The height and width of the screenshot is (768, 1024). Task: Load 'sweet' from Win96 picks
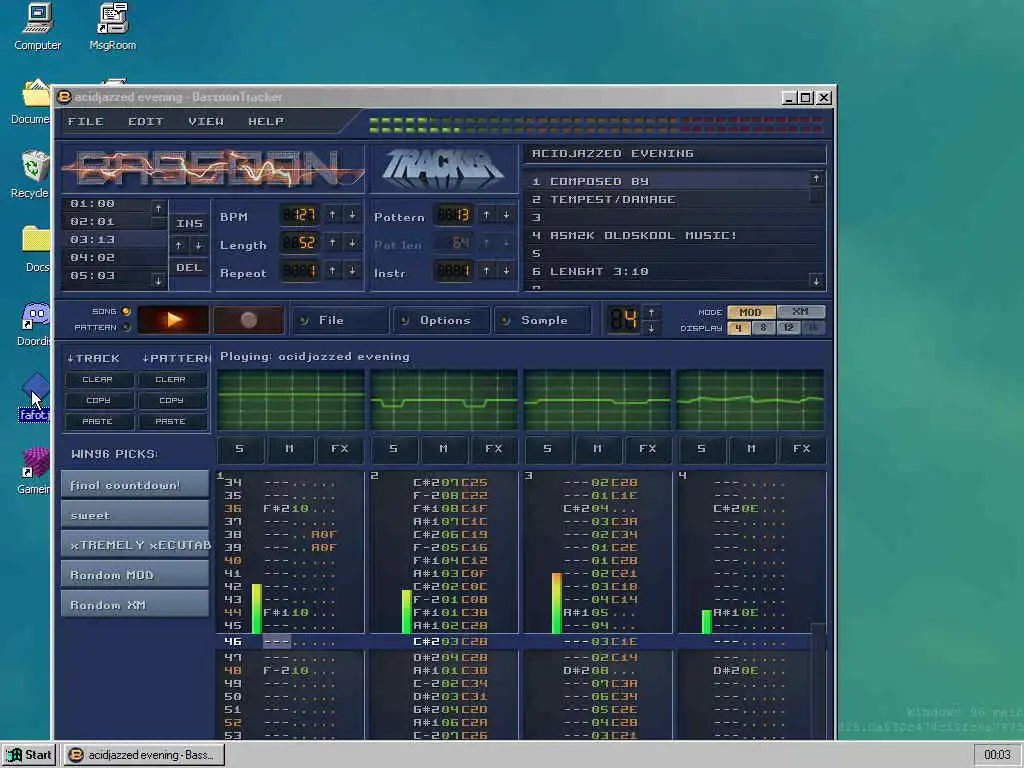(x=135, y=515)
